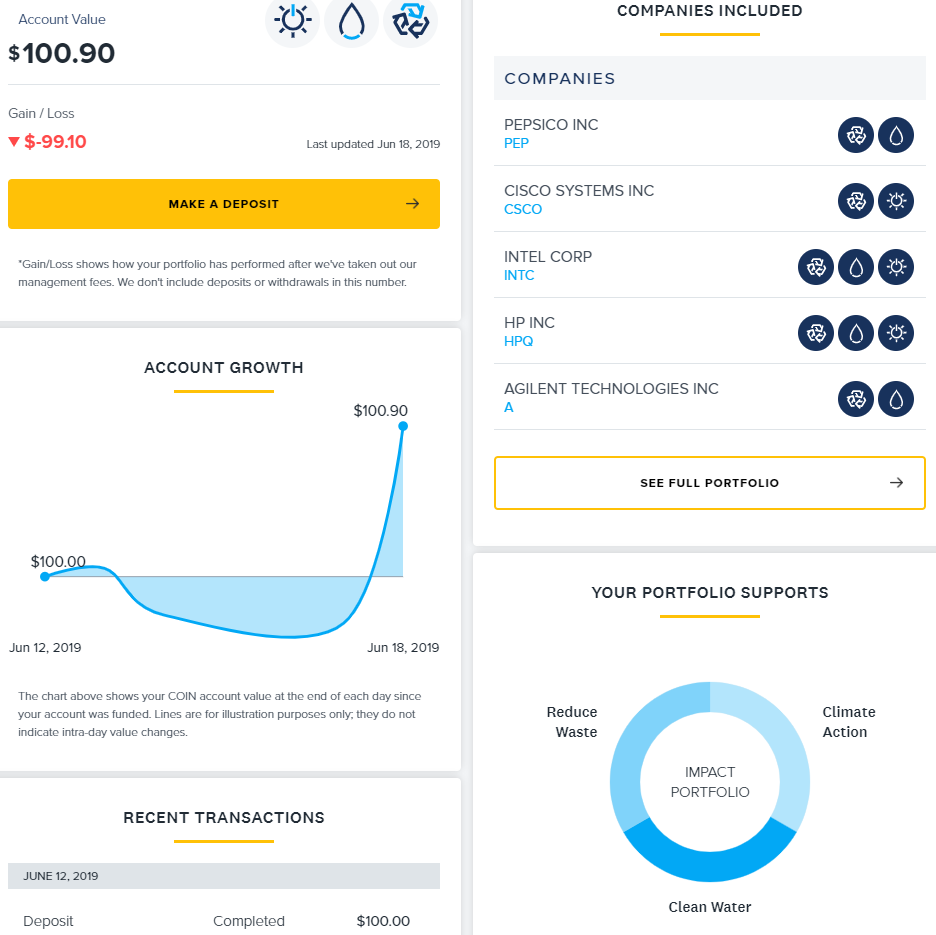Click PepsiCo's water droplet icon
Viewport: 936px width, 935px height.
[896, 135]
